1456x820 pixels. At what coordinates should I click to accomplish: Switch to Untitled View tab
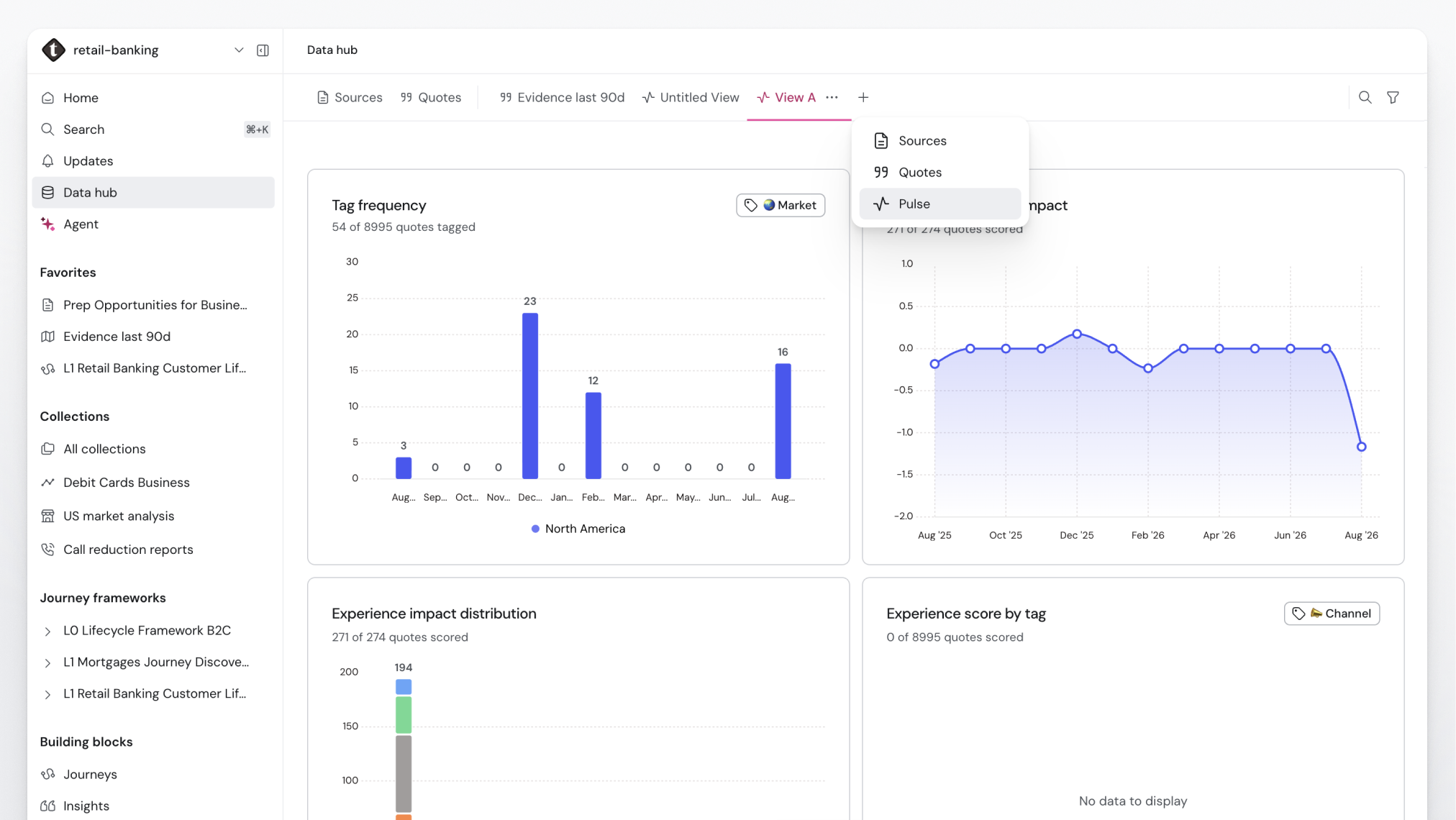[x=691, y=98]
